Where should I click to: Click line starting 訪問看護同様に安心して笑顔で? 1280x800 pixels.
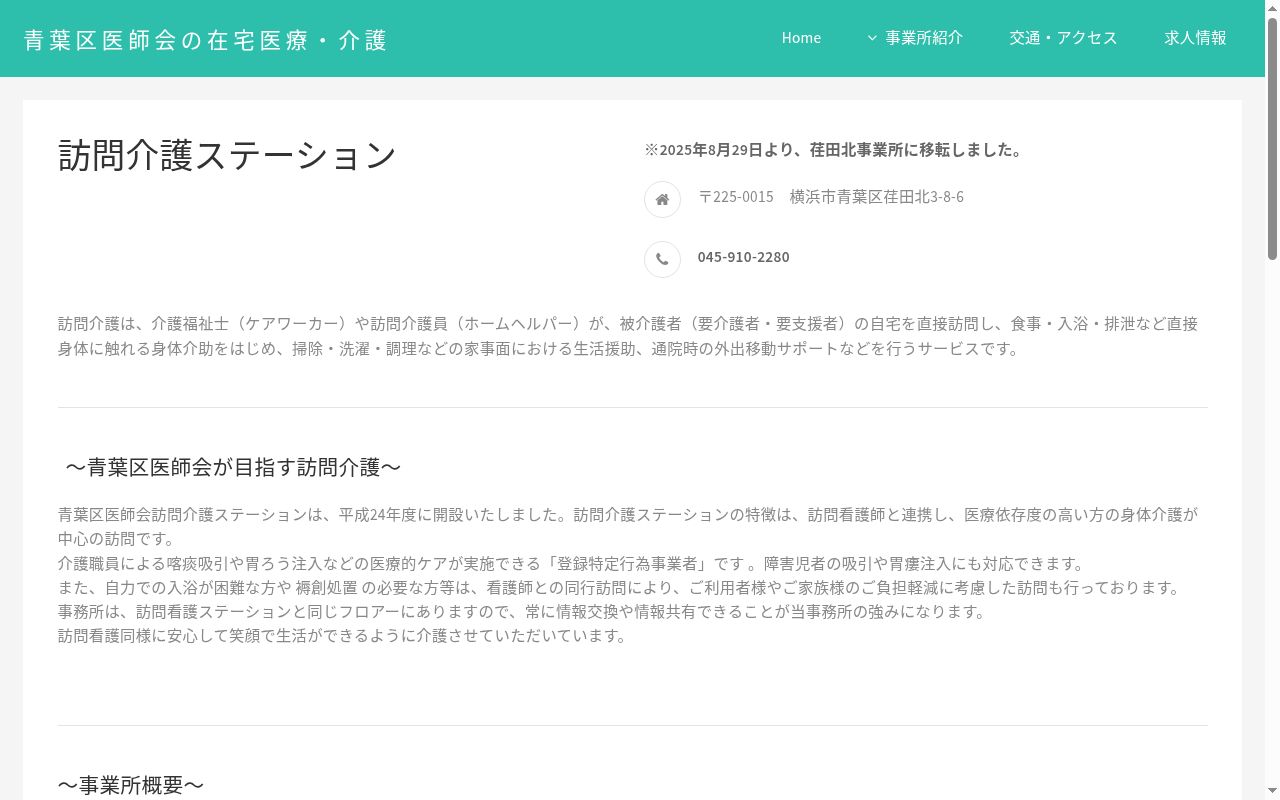(342, 636)
